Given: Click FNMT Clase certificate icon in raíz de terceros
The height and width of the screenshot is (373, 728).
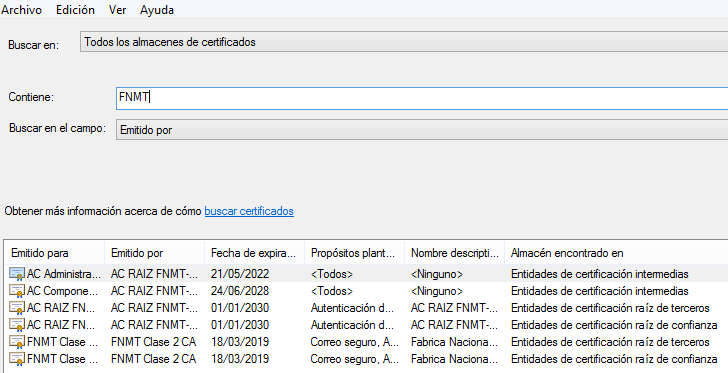Looking at the screenshot, I should click(17, 342).
